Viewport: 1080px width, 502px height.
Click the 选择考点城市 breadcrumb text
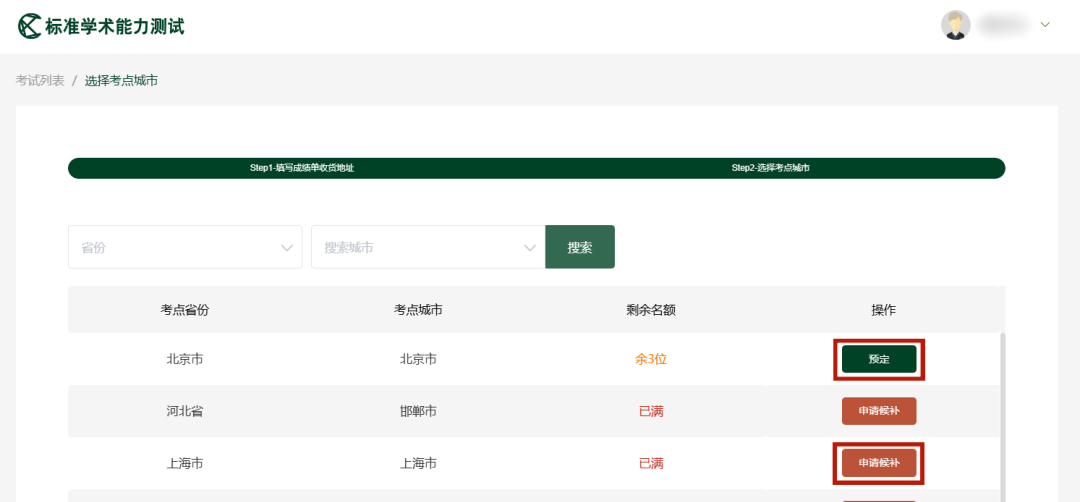[x=121, y=81]
